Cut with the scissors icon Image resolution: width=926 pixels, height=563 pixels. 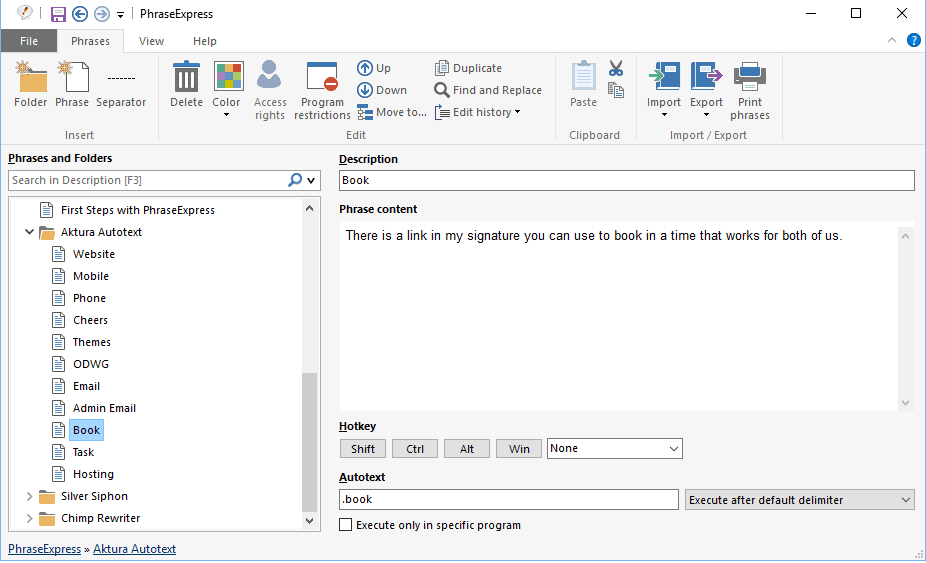point(616,69)
